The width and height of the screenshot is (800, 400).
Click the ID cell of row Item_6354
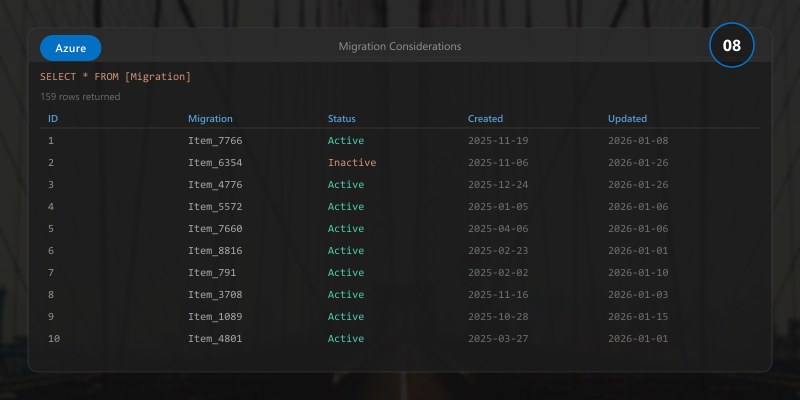click(51, 163)
